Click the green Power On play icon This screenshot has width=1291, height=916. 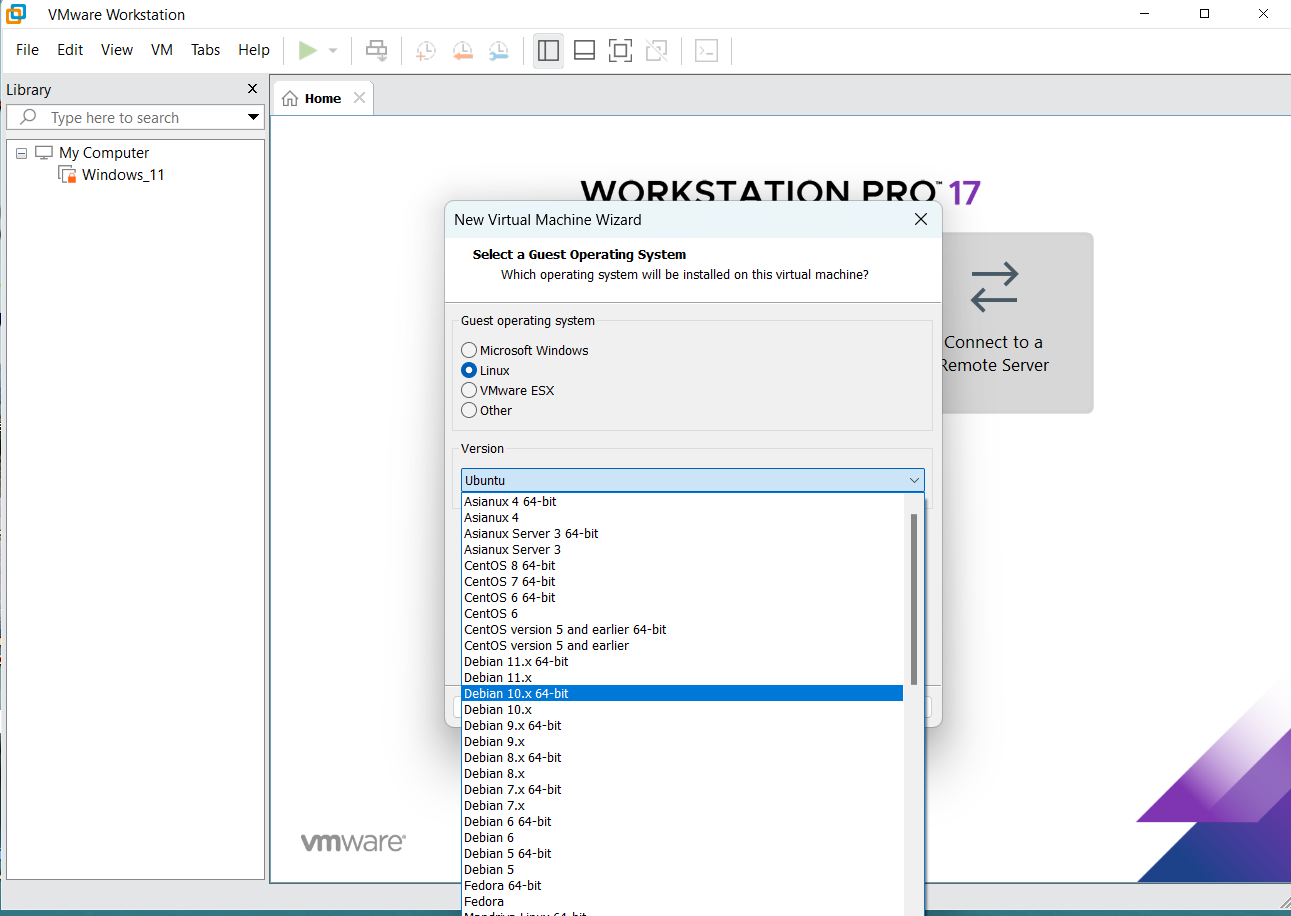click(x=308, y=50)
